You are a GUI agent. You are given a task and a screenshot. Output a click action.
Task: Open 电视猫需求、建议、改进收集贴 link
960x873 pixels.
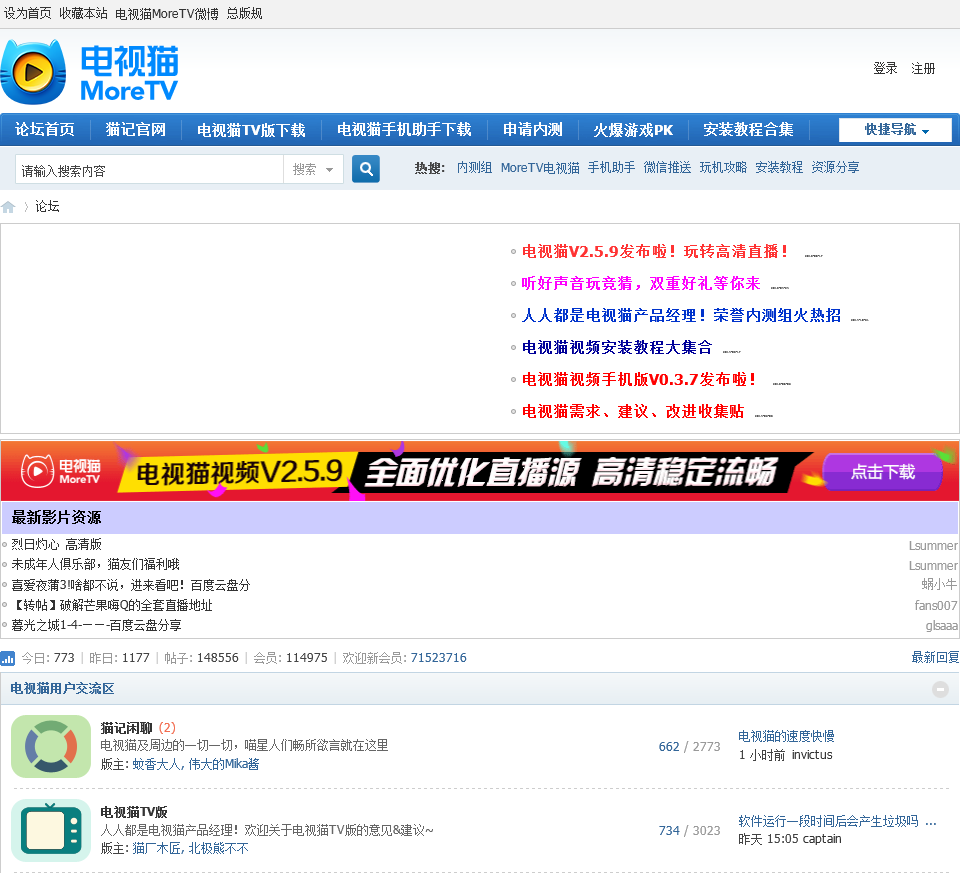(x=633, y=411)
